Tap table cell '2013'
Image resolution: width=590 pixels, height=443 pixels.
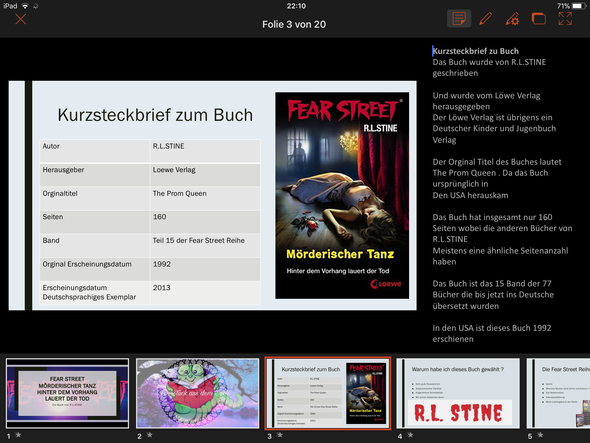click(x=205, y=293)
